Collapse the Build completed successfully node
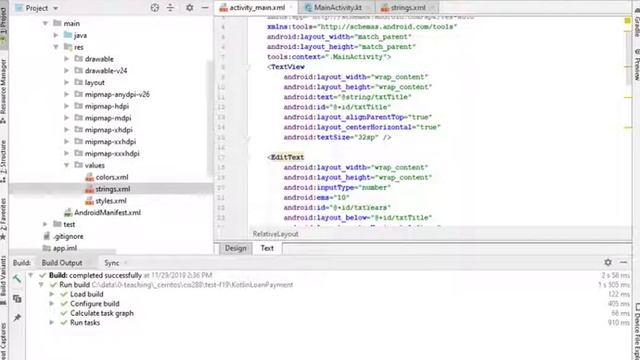Viewport: 640px width, 360px height. pos(31,276)
